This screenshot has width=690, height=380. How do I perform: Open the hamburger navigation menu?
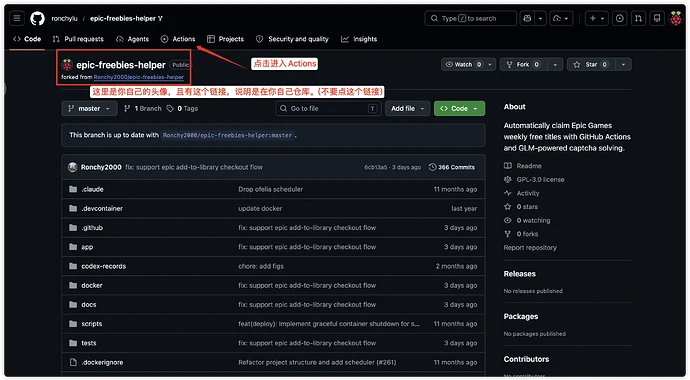point(17,18)
